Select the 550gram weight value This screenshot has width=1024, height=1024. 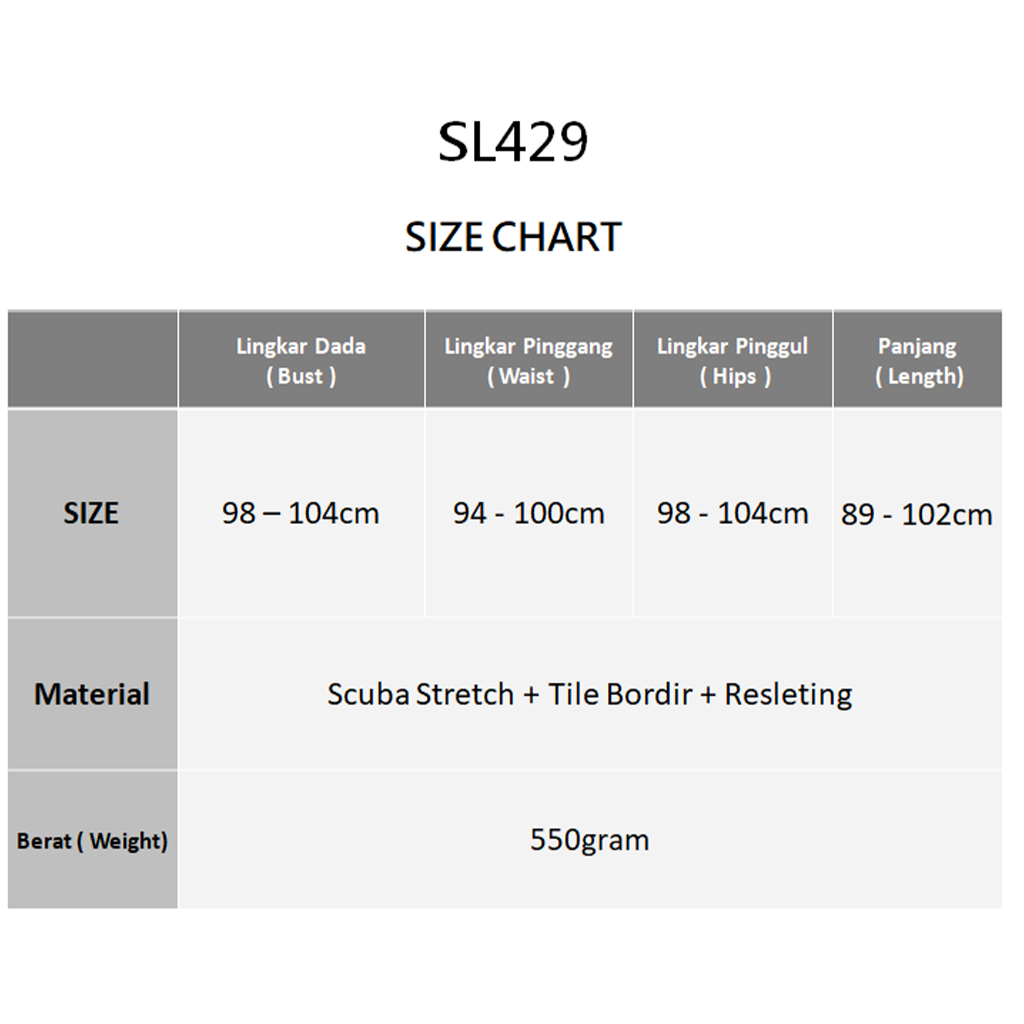point(589,840)
